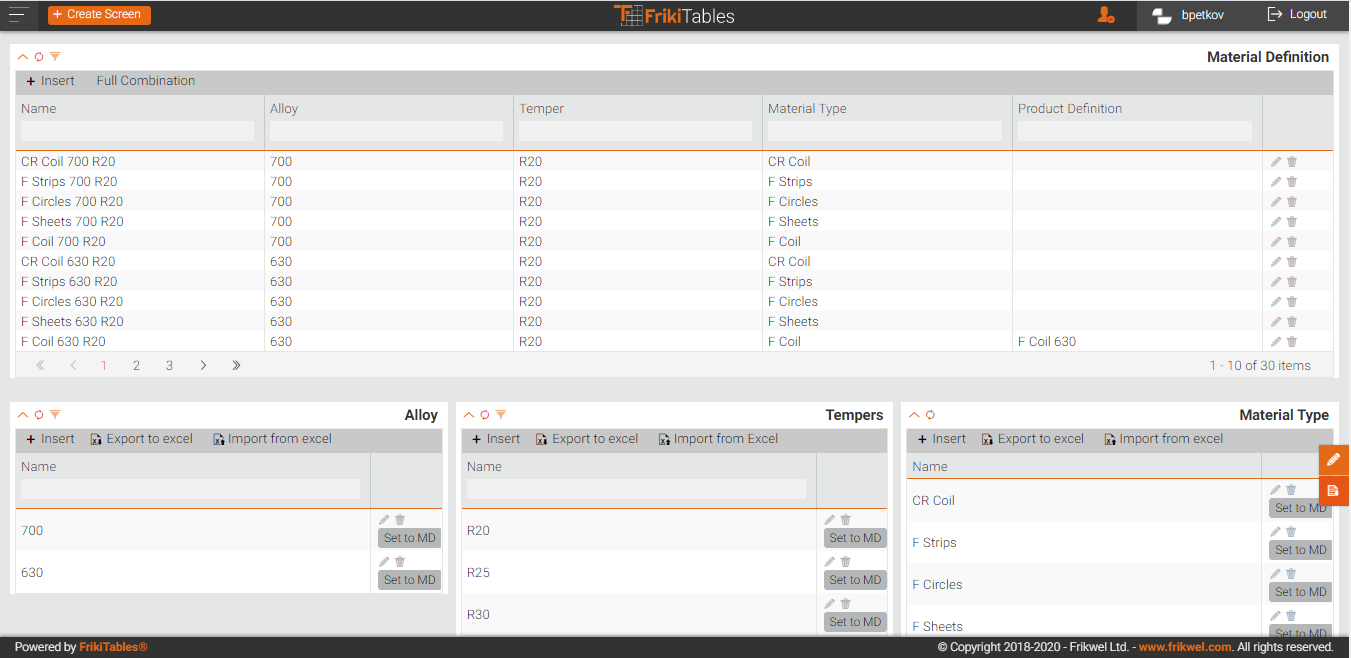The height and width of the screenshot is (658, 1351).
Task: Click orange document floating side button
Action: tap(1333, 490)
